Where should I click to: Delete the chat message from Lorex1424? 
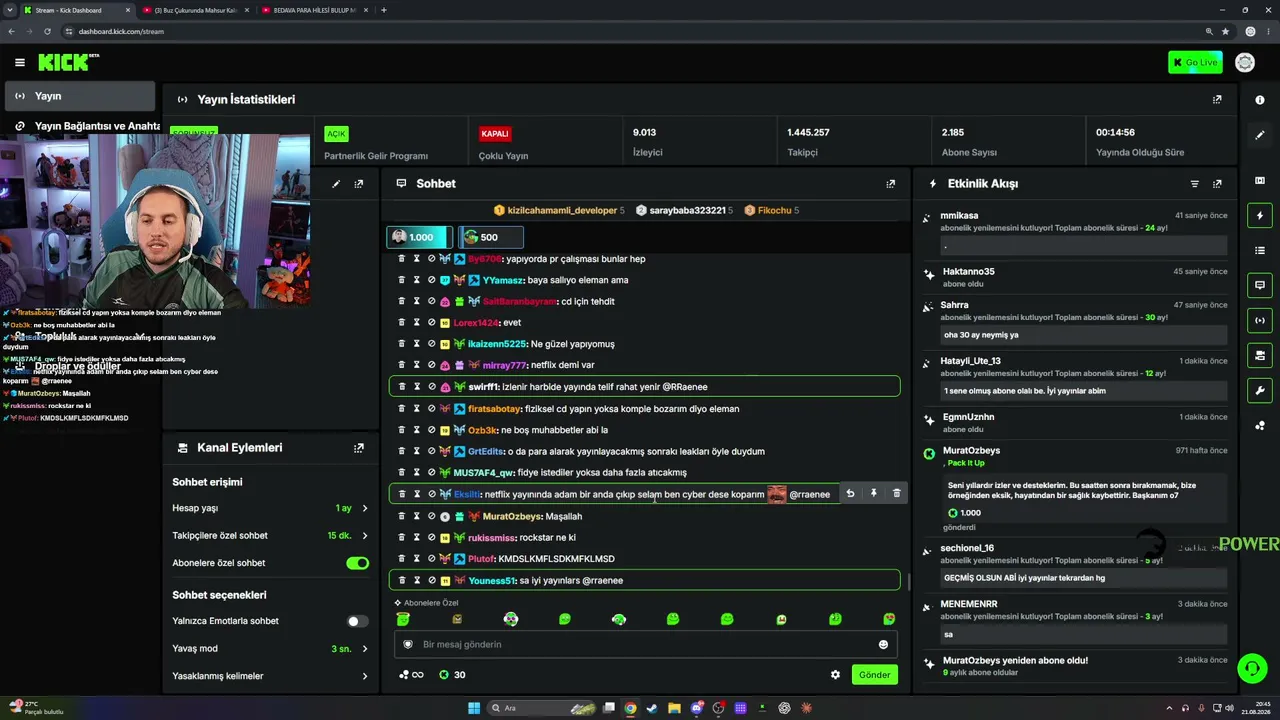tap(402, 323)
